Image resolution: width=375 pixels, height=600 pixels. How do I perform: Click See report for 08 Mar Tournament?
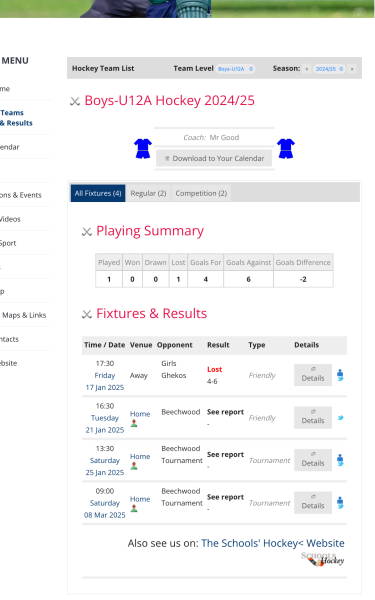pos(225,497)
